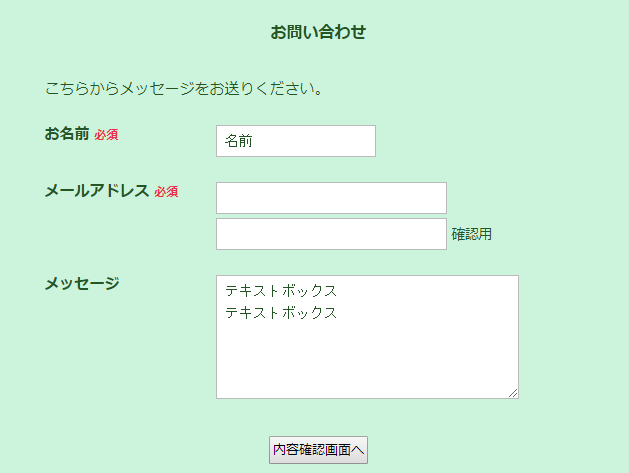Click the 必須 mark beside メールアドレス
This screenshot has width=629, height=473.
click(166, 192)
